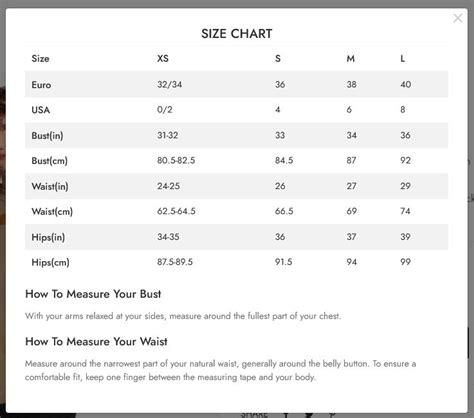The width and height of the screenshot is (474, 418).
Task: Close the size chart popup
Action: [x=458, y=18]
